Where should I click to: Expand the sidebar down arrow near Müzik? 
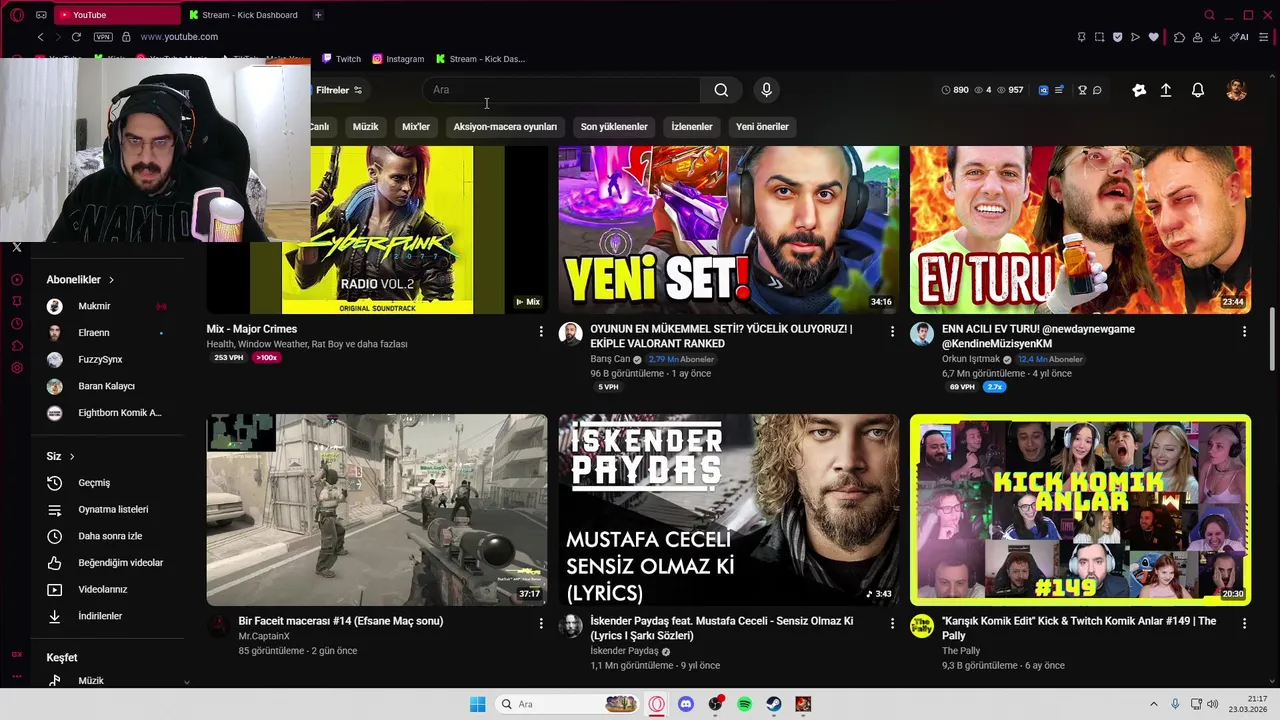pyautogui.click(x=186, y=682)
